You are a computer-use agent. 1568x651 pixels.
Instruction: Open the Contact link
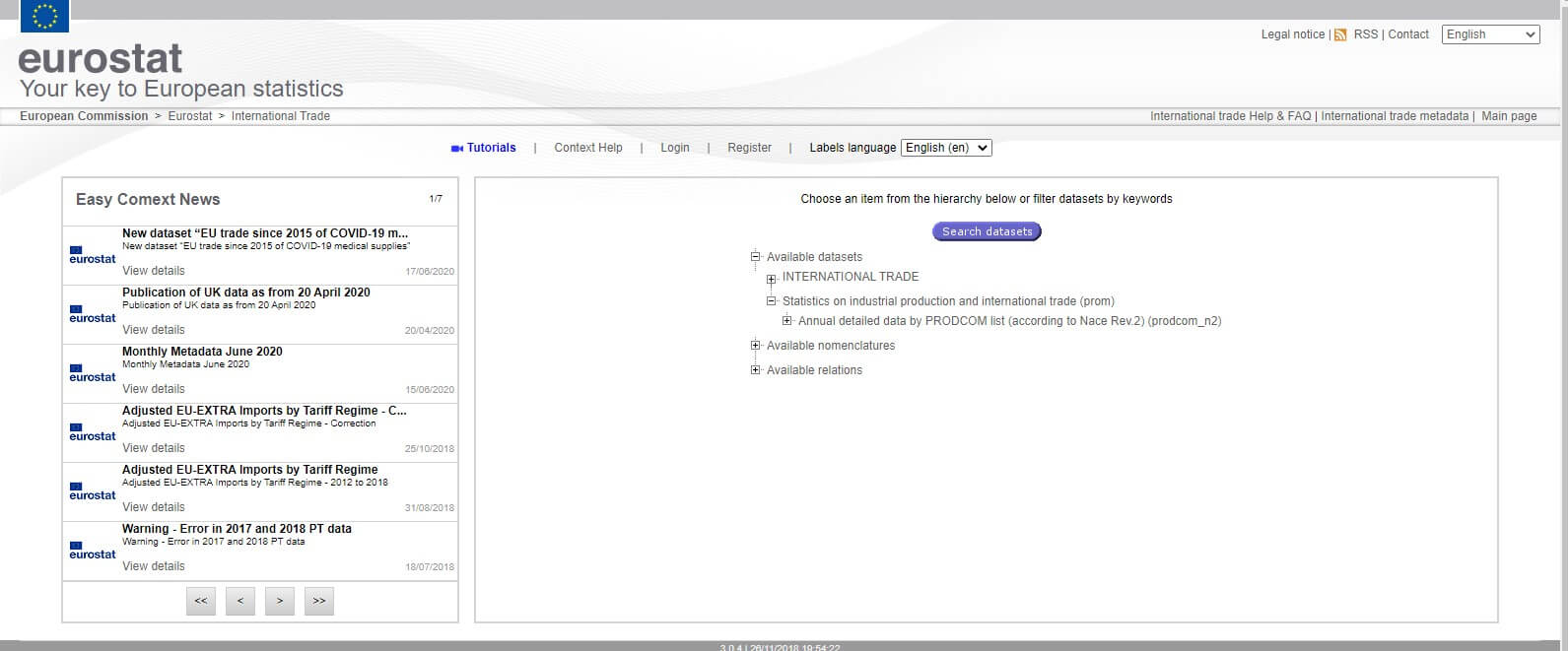click(1408, 34)
